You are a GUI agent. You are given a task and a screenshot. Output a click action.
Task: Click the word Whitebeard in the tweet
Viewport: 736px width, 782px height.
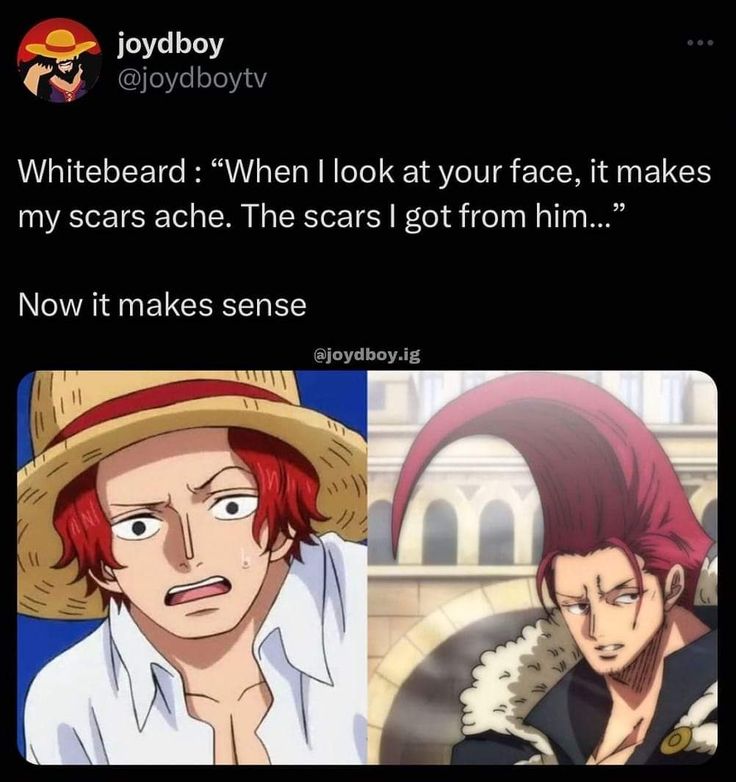click(102, 172)
